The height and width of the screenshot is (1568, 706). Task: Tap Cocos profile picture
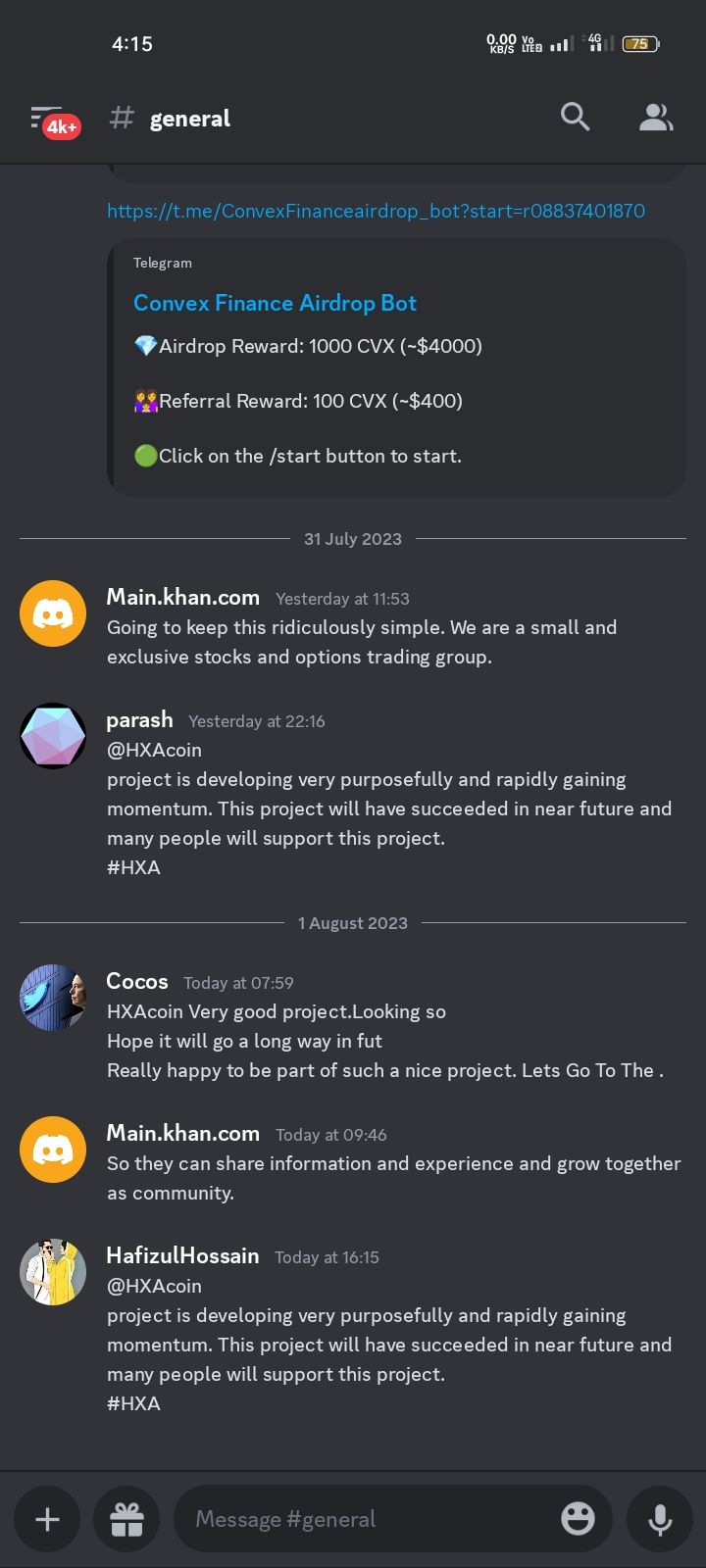tap(53, 997)
